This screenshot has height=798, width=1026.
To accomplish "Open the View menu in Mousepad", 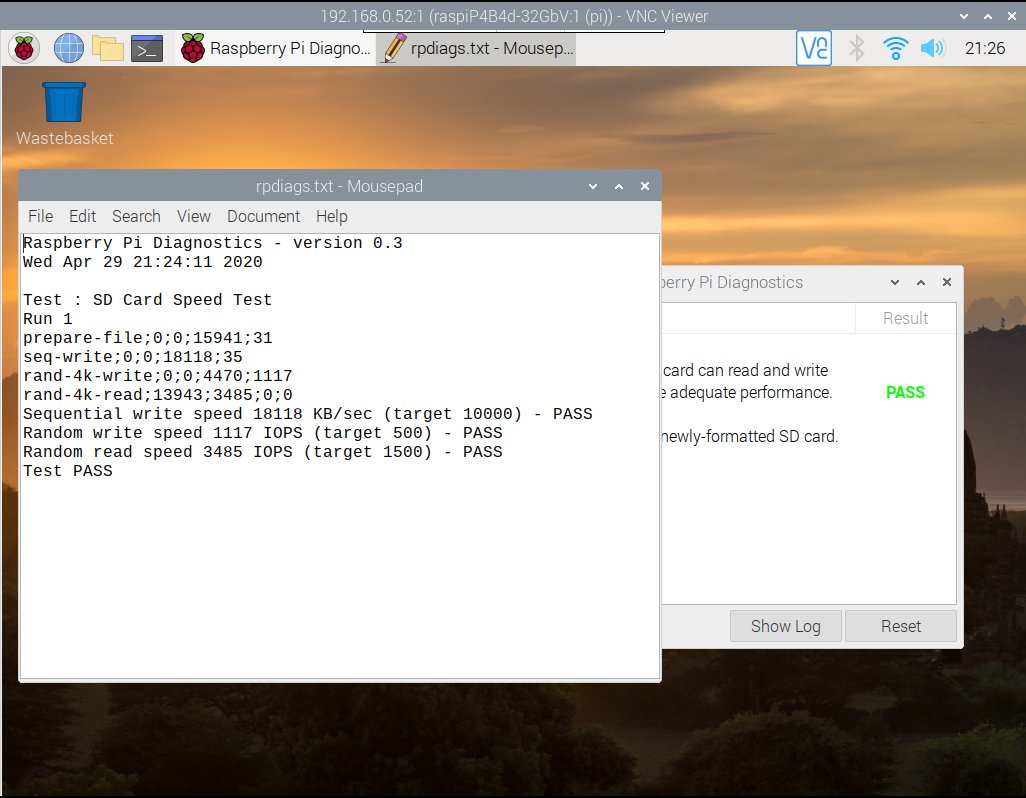I will tap(194, 217).
